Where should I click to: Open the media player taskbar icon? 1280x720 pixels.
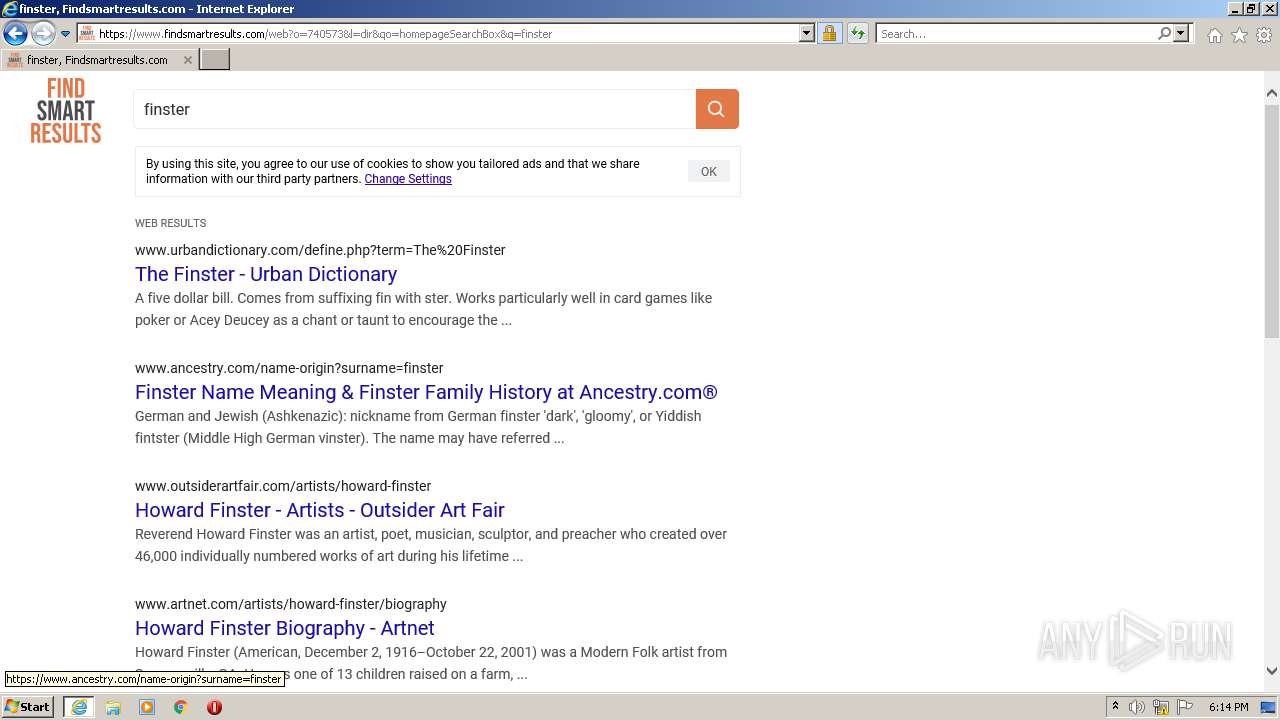point(147,707)
